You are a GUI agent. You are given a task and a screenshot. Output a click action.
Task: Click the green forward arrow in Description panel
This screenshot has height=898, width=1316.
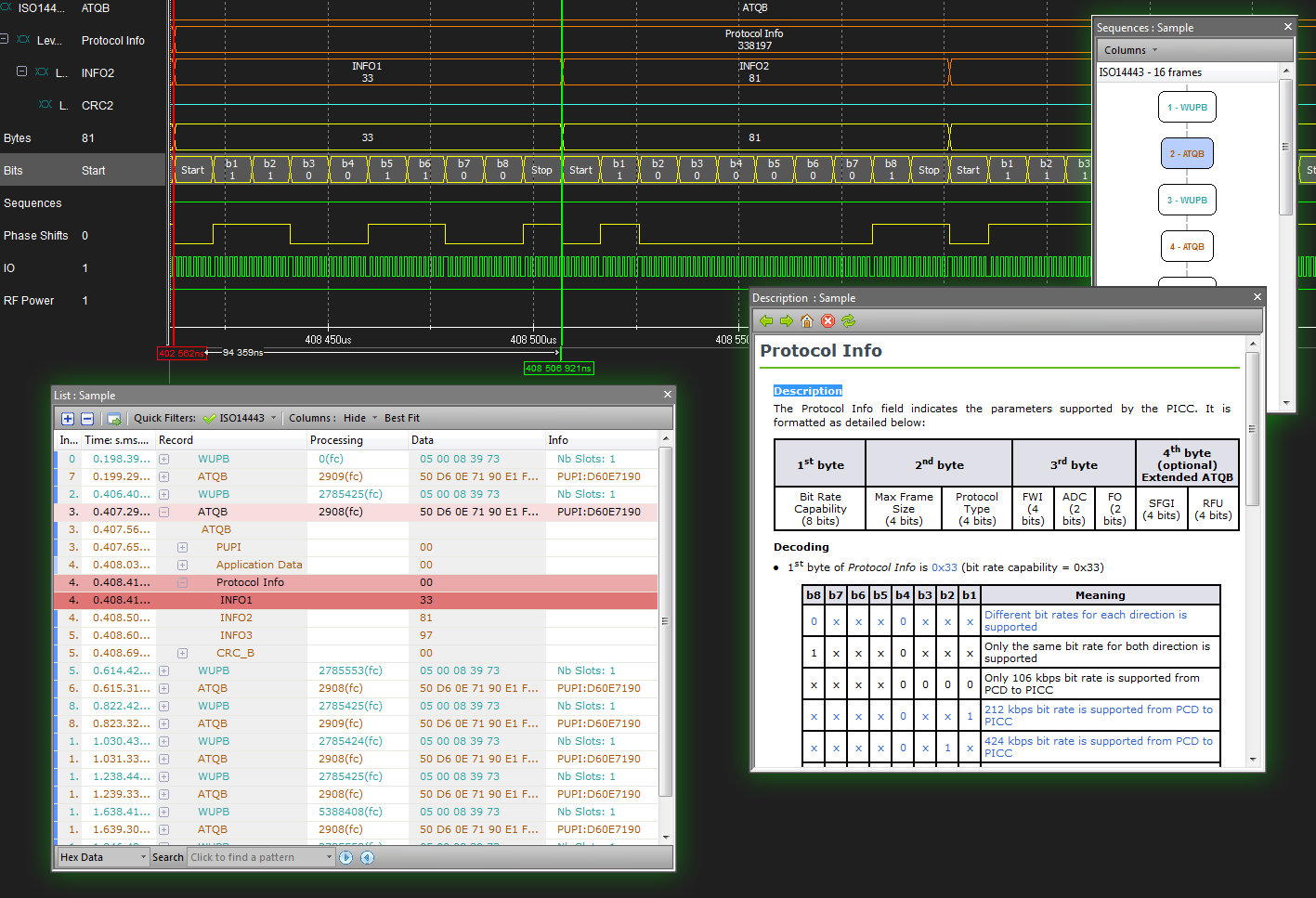(x=787, y=321)
